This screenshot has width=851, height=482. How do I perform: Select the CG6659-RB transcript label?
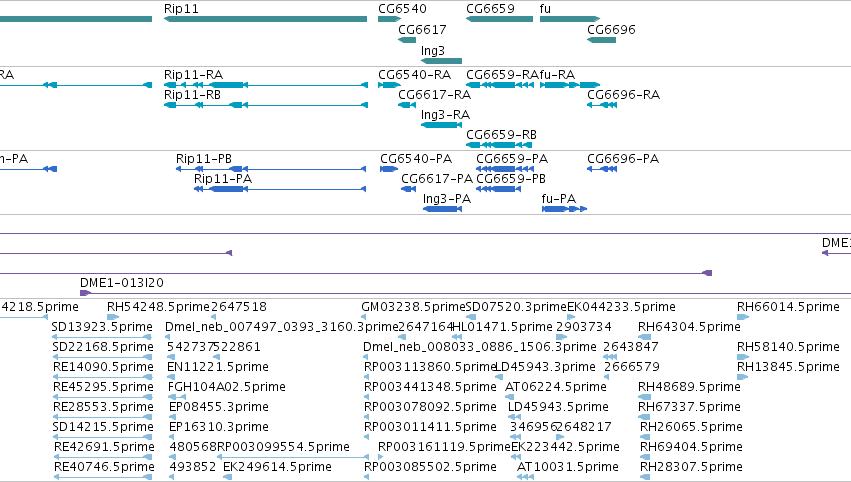point(501,135)
